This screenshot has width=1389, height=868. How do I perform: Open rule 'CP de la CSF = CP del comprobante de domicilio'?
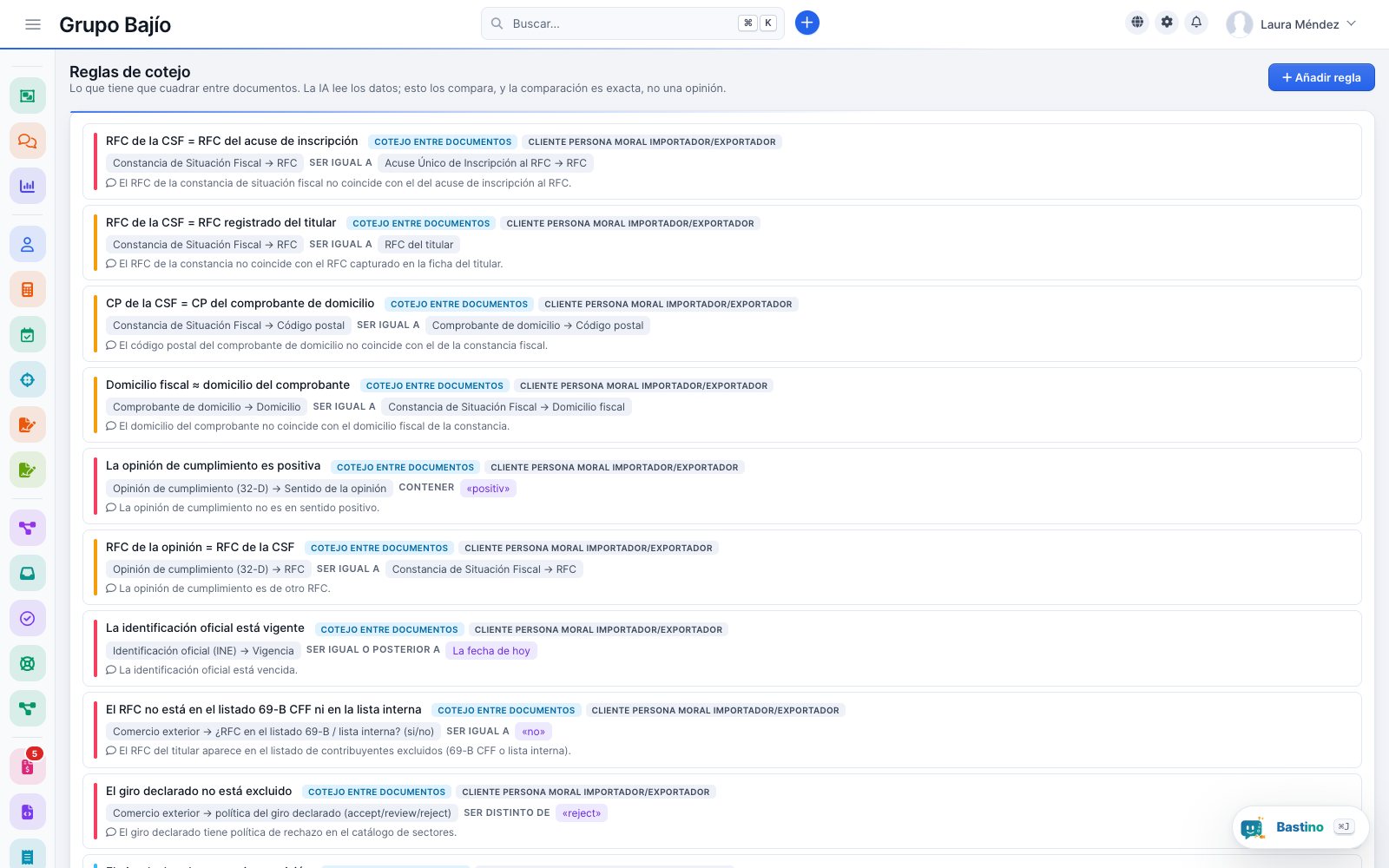coord(722,324)
